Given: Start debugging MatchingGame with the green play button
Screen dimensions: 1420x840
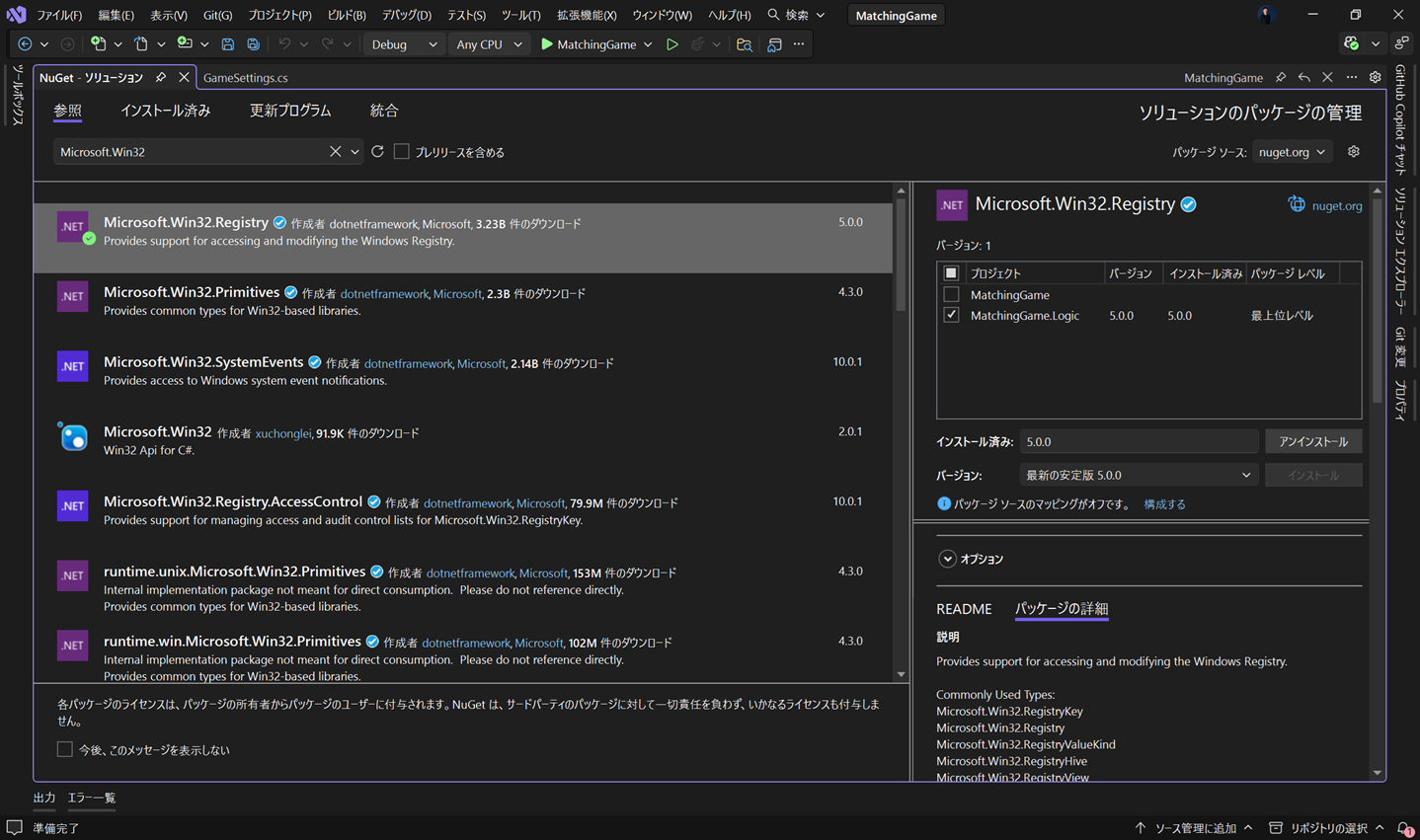Looking at the screenshot, I should (546, 43).
